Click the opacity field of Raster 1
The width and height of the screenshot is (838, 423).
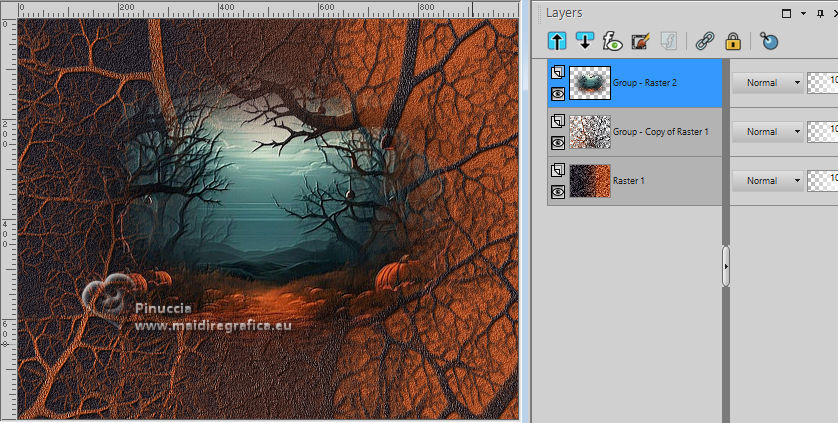click(823, 181)
